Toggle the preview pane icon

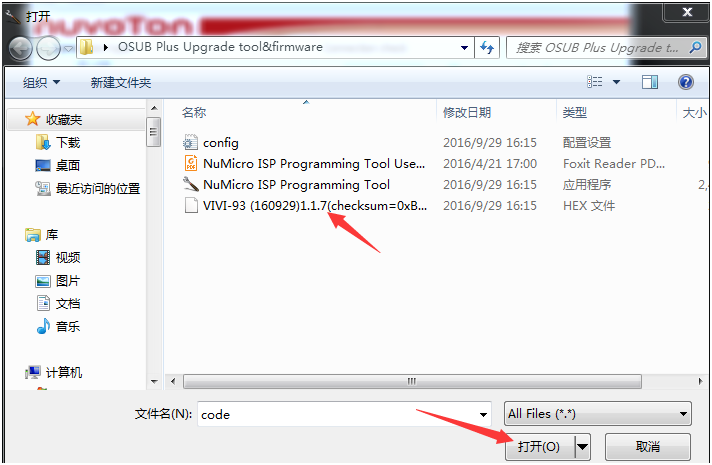[650, 82]
